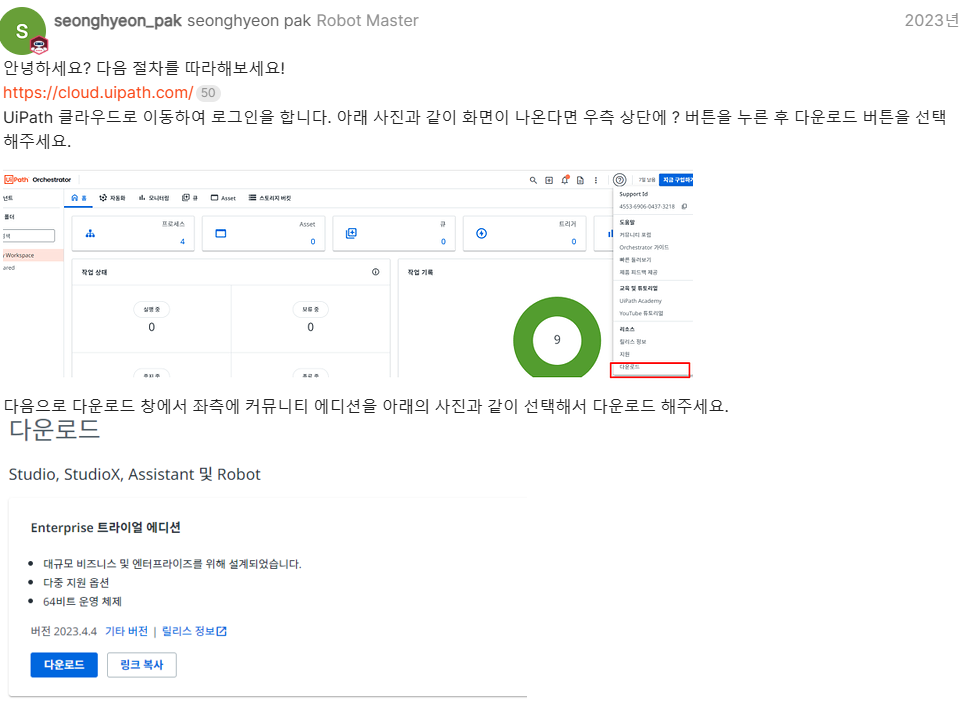962x702 pixels.
Task: Choose Orchestrator 가이드 in the help menu
Action: click(644, 247)
